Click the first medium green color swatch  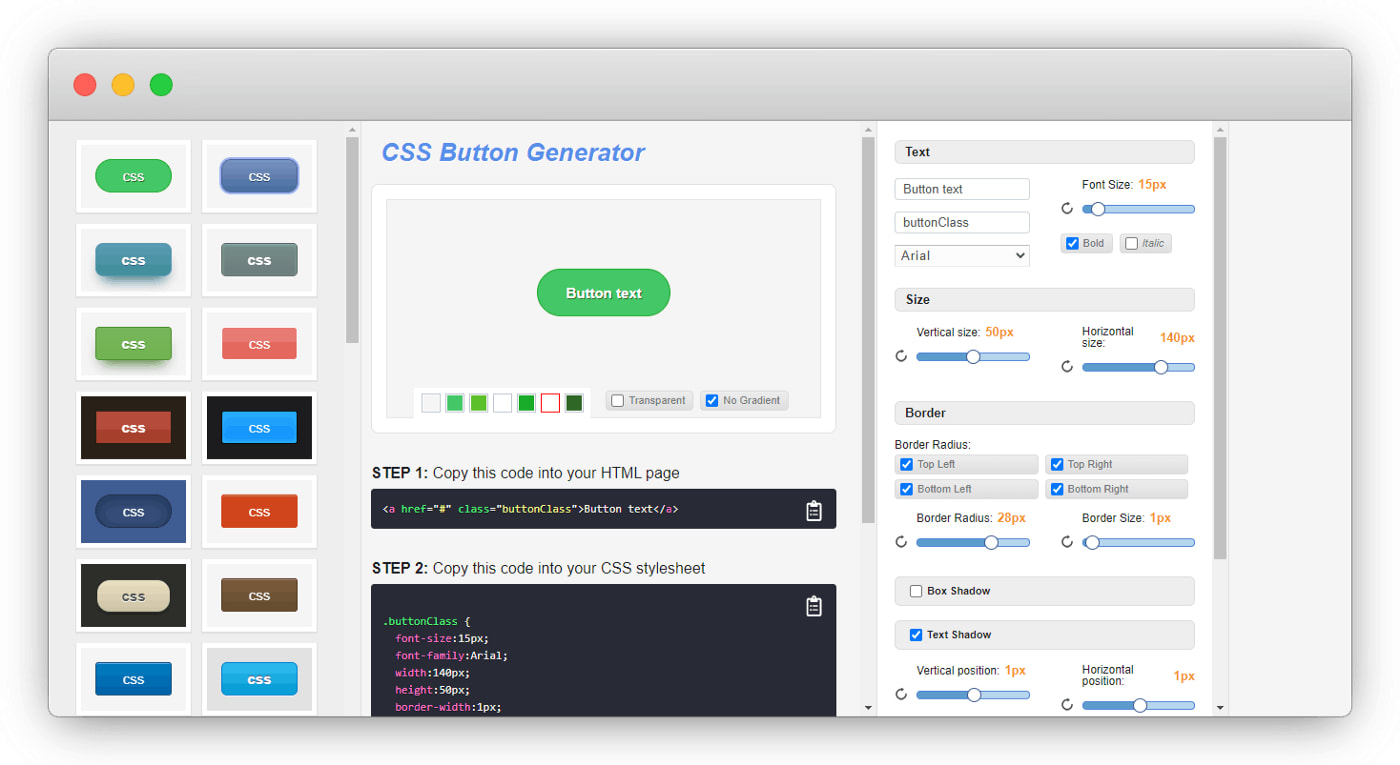[455, 403]
